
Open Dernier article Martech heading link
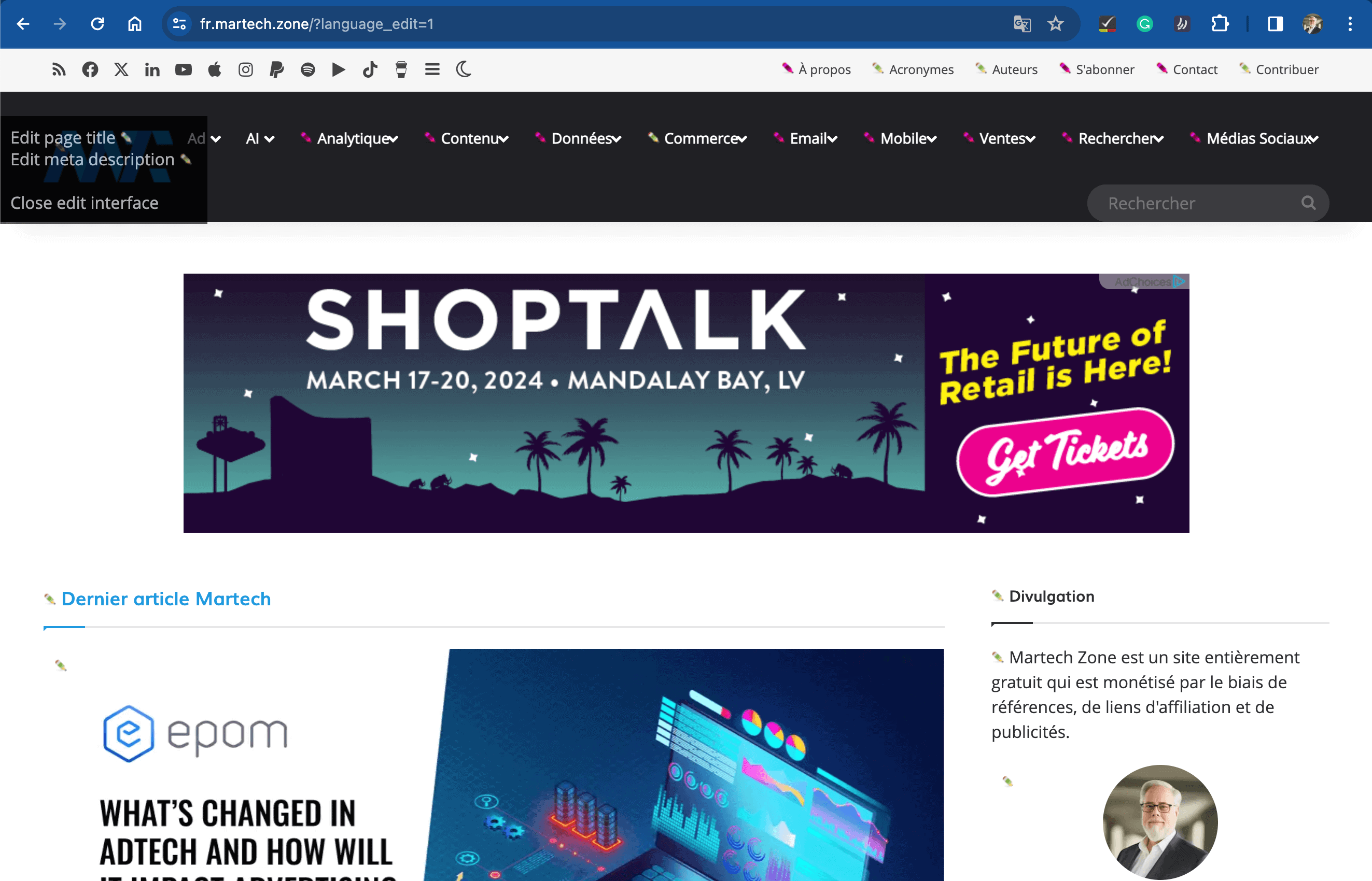tap(166, 599)
